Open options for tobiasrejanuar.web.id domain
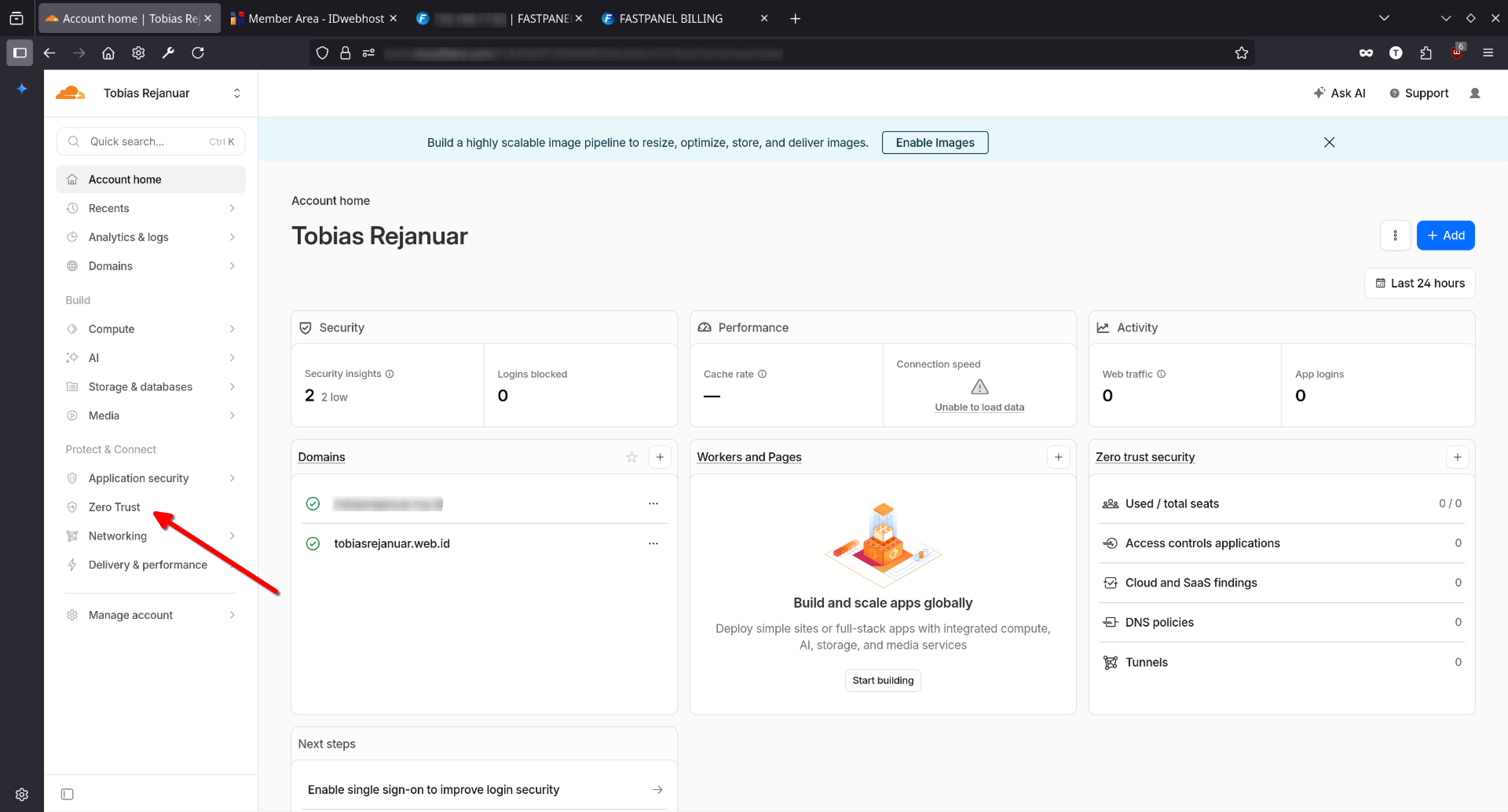The image size is (1508, 812). (653, 543)
